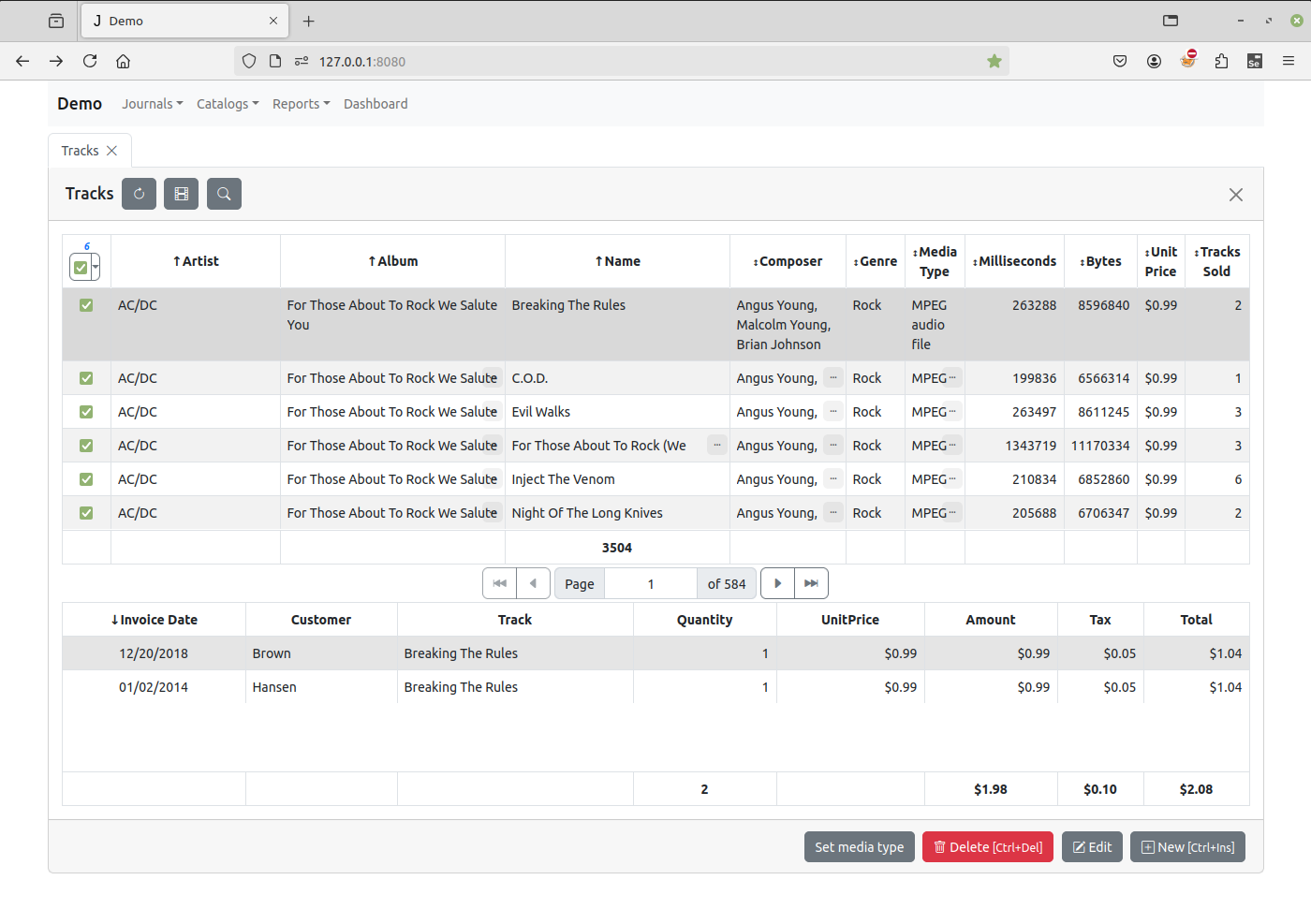Open the search magnifier in Tracks toolbar
This screenshot has height=924, width=1311.
[224, 194]
